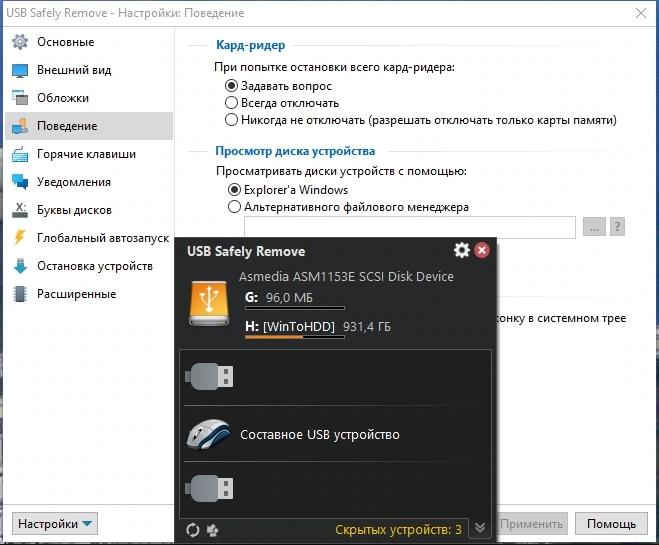Click the chat bubbles icon beside Уведомления
This screenshot has height=545, width=659.
(x=20, y=182)
